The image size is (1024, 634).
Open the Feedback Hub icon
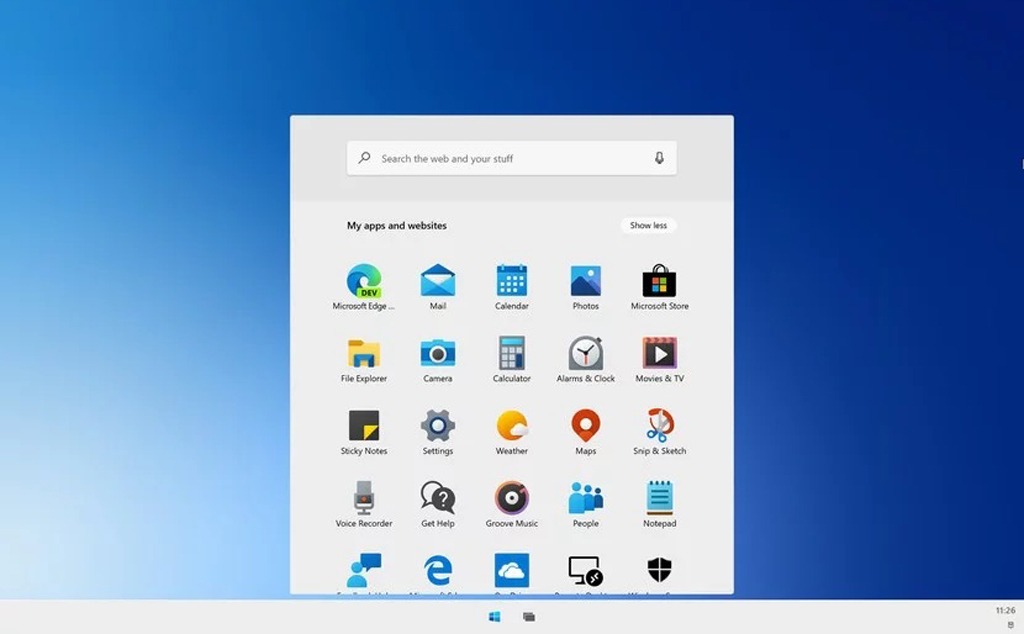click(x=364, y=573)
